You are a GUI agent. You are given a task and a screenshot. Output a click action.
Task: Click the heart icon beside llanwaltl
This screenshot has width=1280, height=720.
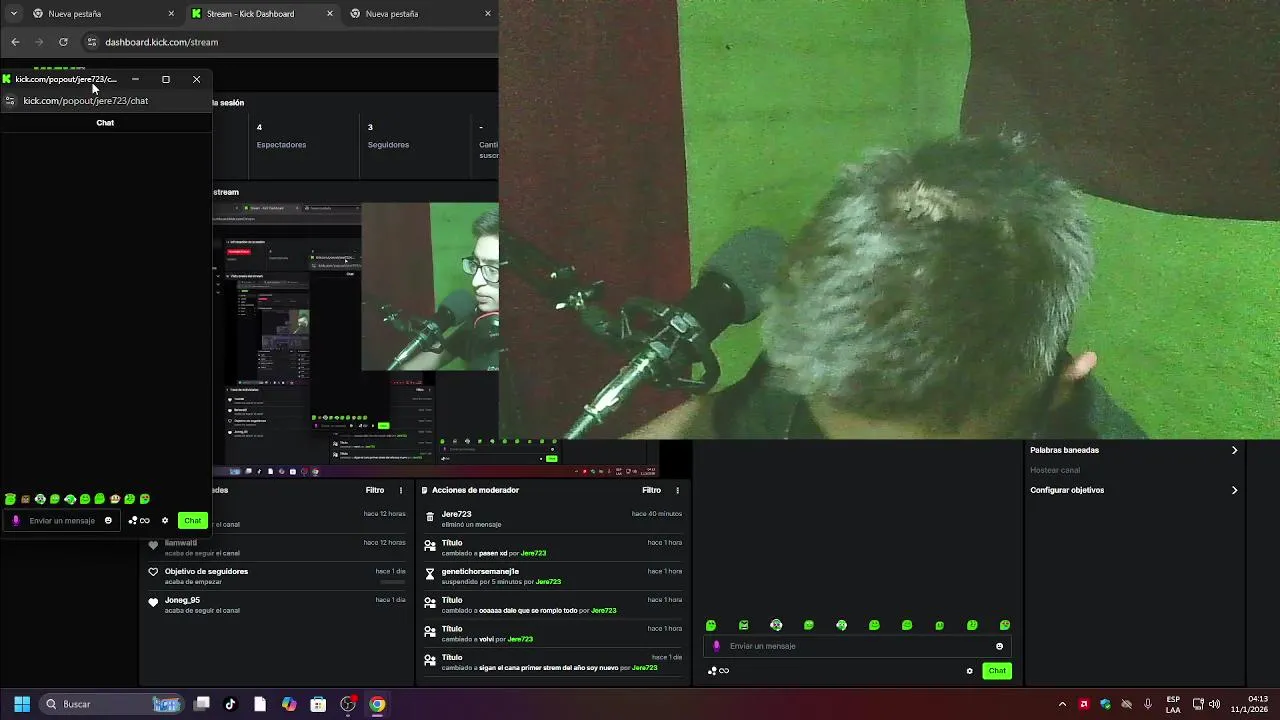tap(153, 545)
